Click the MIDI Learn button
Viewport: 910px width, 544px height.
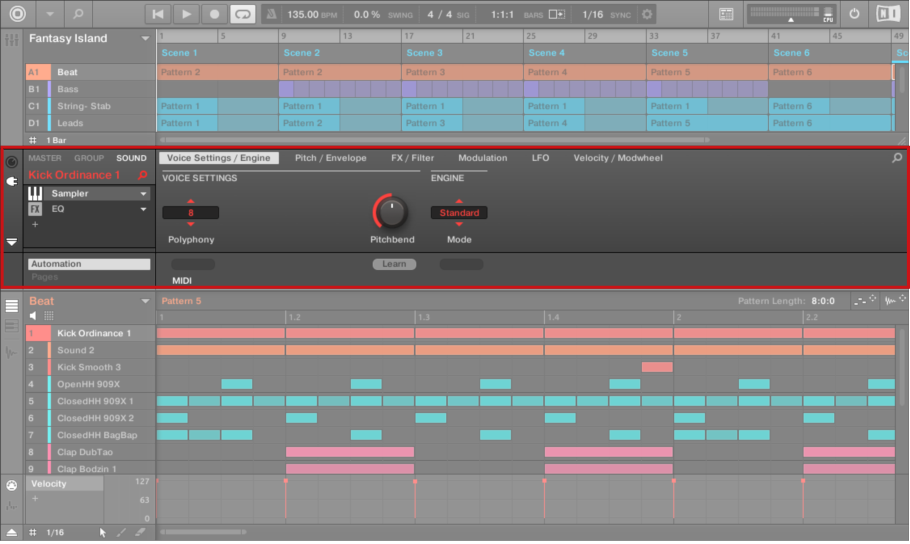[394, 264]
